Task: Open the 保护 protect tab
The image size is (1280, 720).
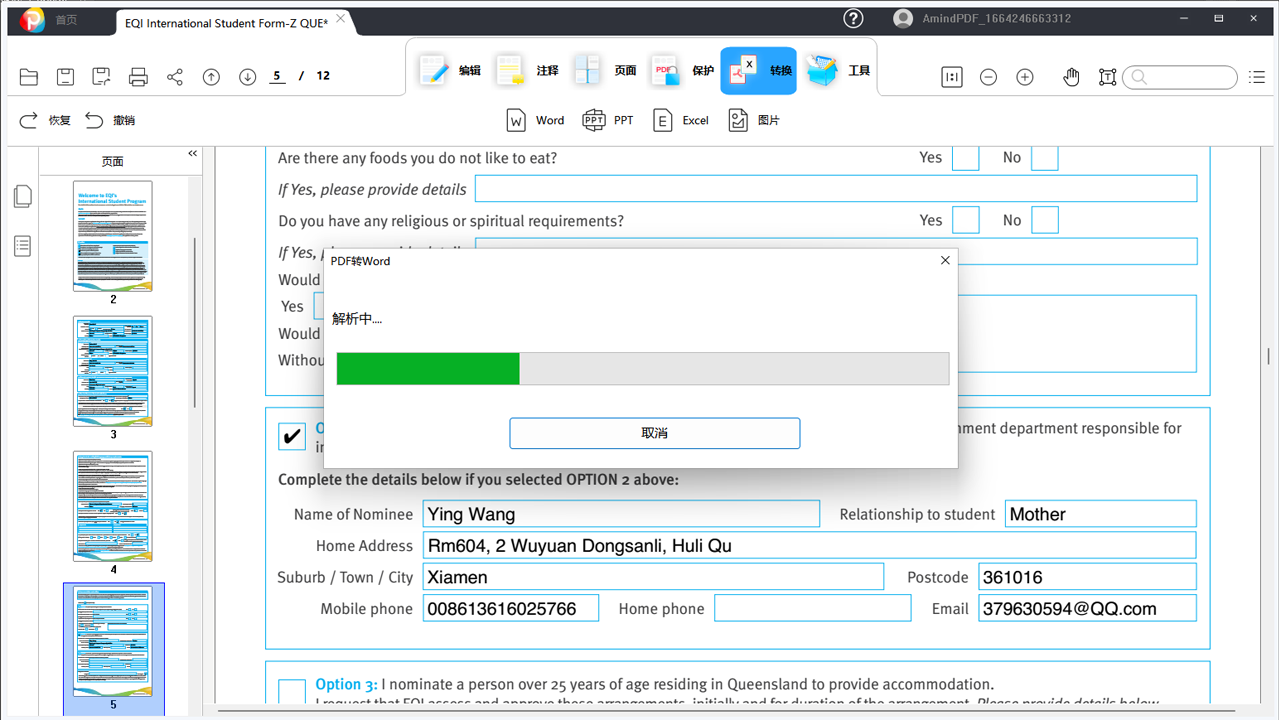Action: pos(683,71)
